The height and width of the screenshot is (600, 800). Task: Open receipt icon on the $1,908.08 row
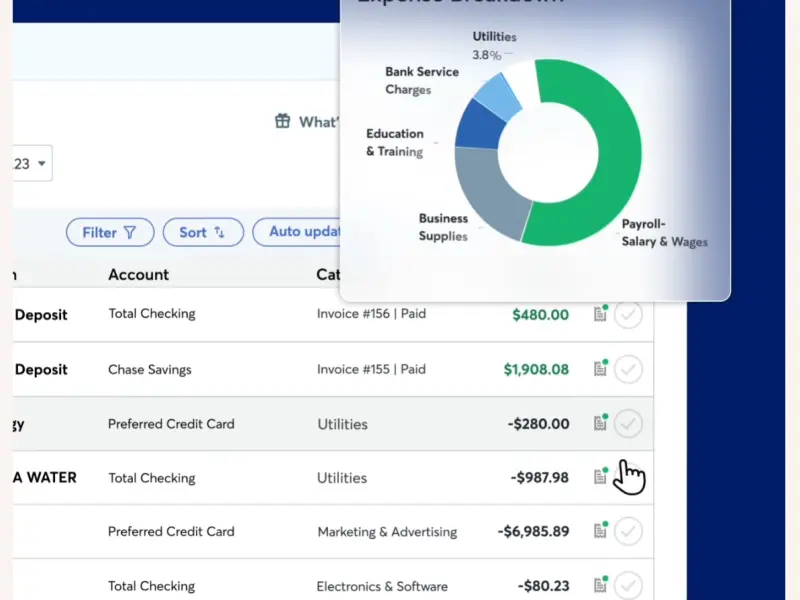(600, 369)
